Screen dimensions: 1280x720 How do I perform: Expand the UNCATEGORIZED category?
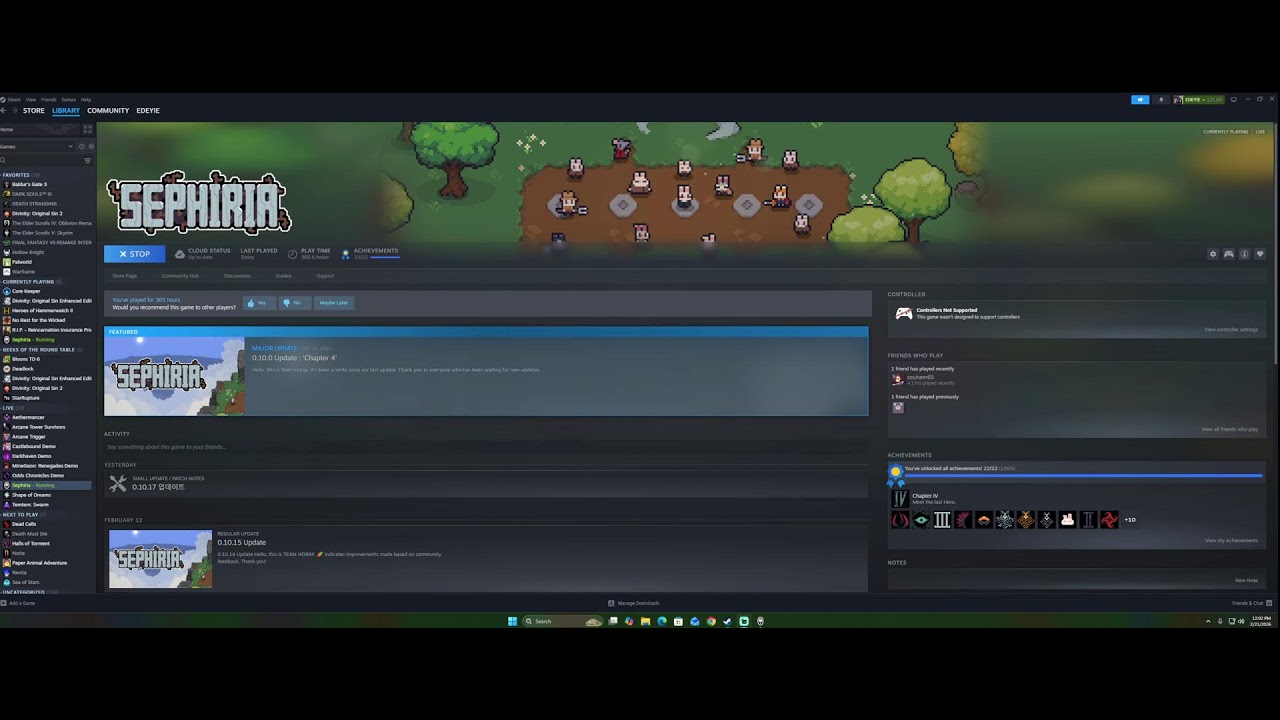(x=23, y=592)
